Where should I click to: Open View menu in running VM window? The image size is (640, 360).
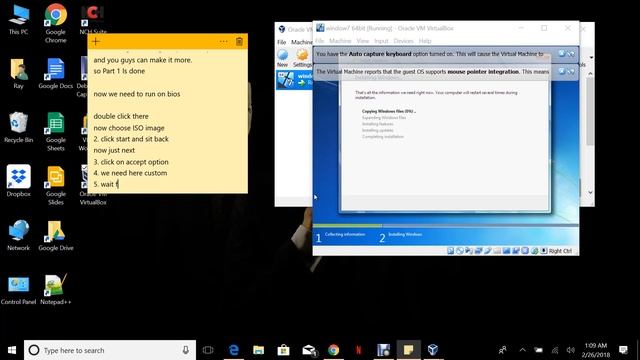[362, 41]
